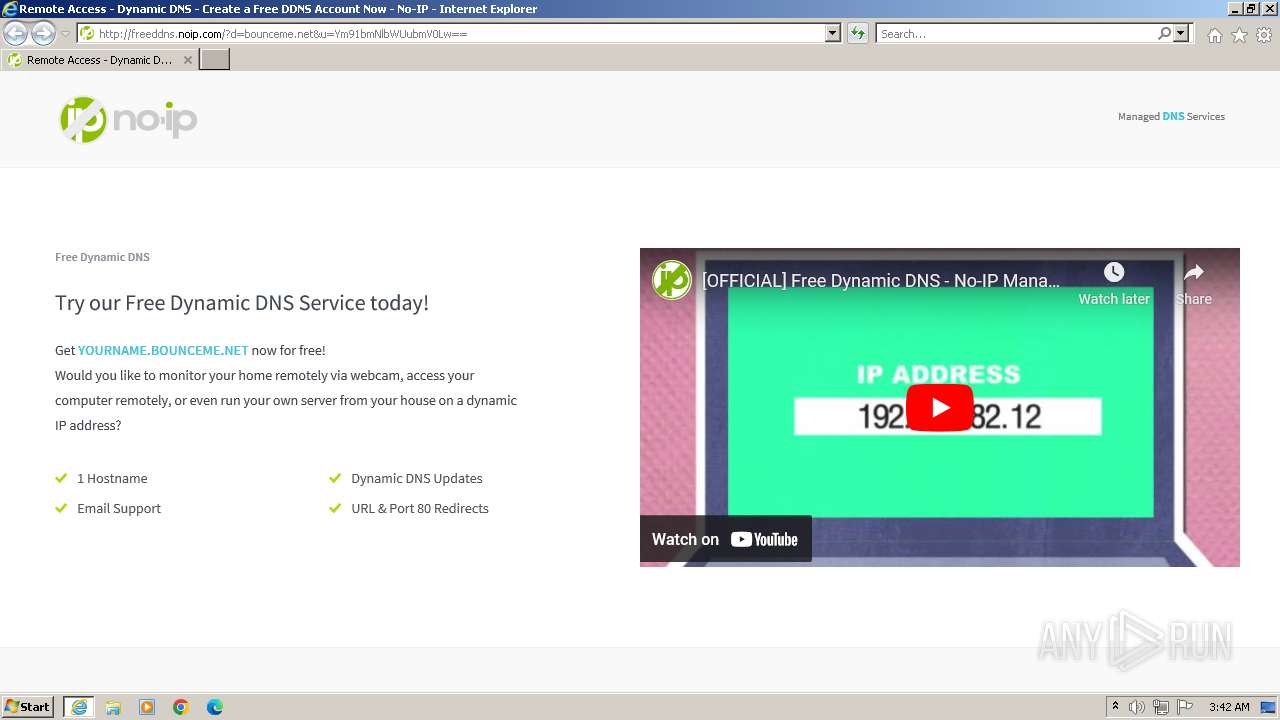Click Watch on YouTube button

point(726,539)
